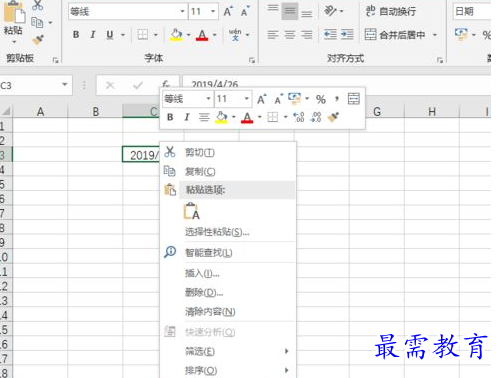Choose Copy (复制) from context menu

(228, 171)
